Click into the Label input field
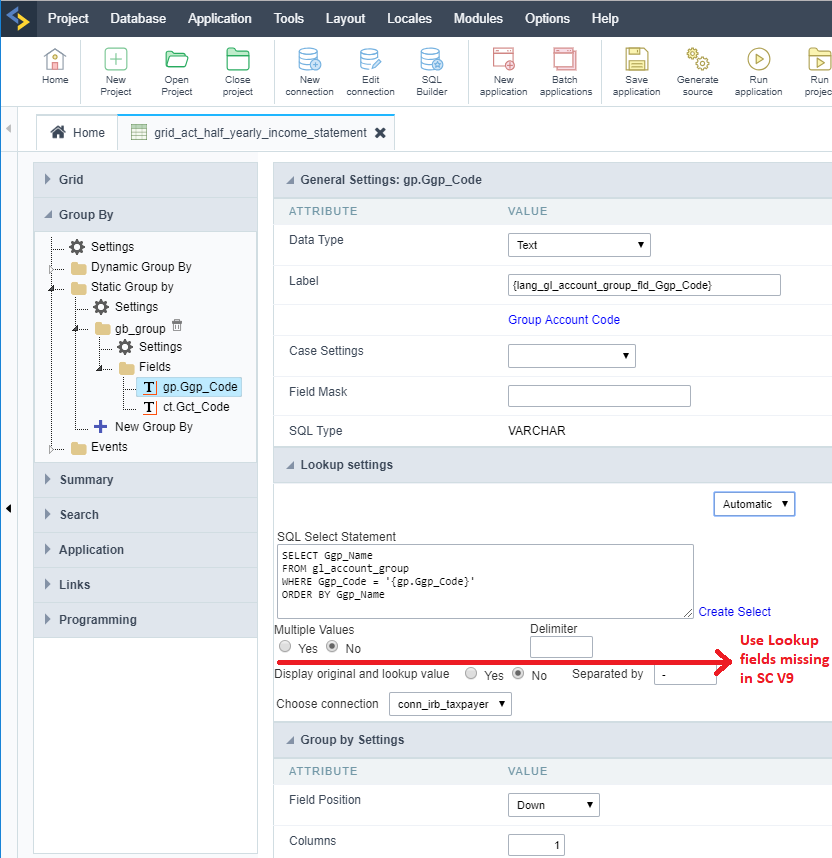832x858 pixels. coord(644,285)
